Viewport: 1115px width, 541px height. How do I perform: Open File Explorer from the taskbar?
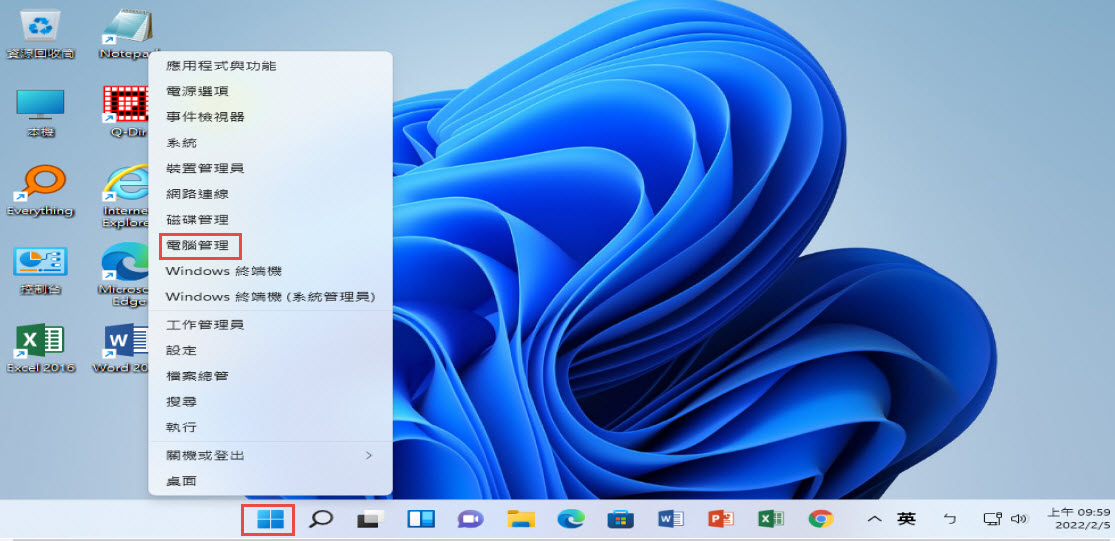(521, 519)
